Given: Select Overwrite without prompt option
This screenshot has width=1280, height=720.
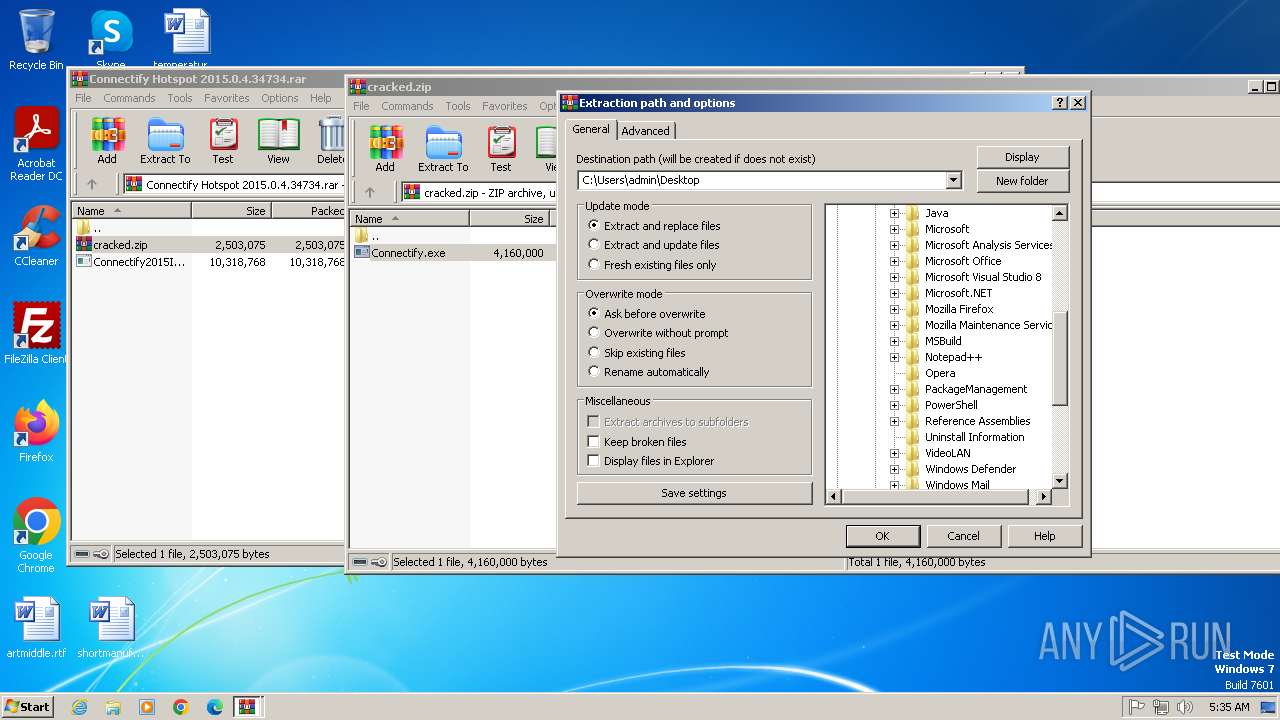Looking at the screenshot, I should click(x=658, y=333).
